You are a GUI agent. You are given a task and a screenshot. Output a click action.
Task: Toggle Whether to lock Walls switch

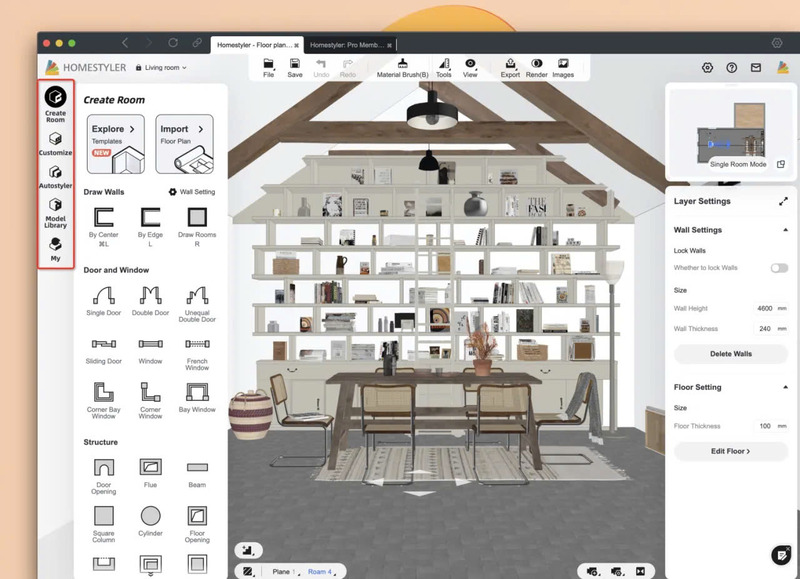point(778,268)
